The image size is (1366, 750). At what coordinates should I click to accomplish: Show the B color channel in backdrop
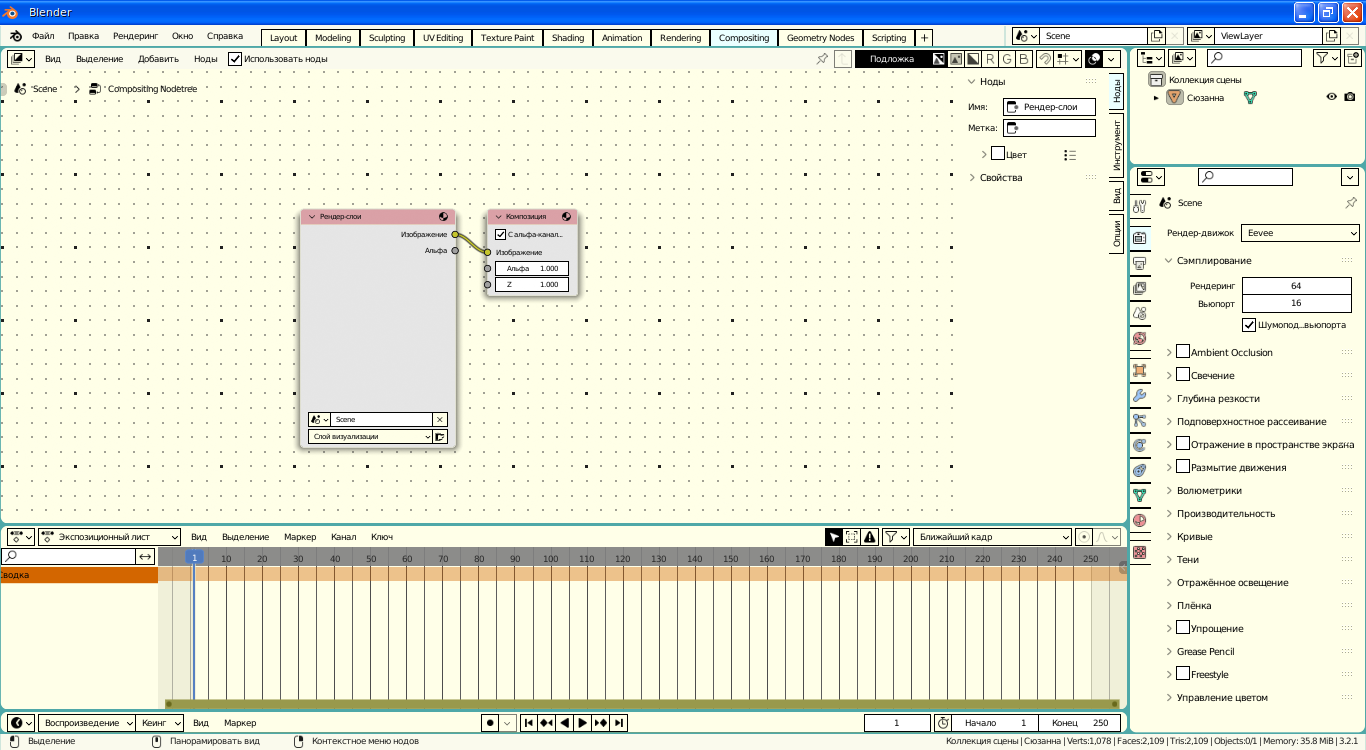(x=1023, y=59)
